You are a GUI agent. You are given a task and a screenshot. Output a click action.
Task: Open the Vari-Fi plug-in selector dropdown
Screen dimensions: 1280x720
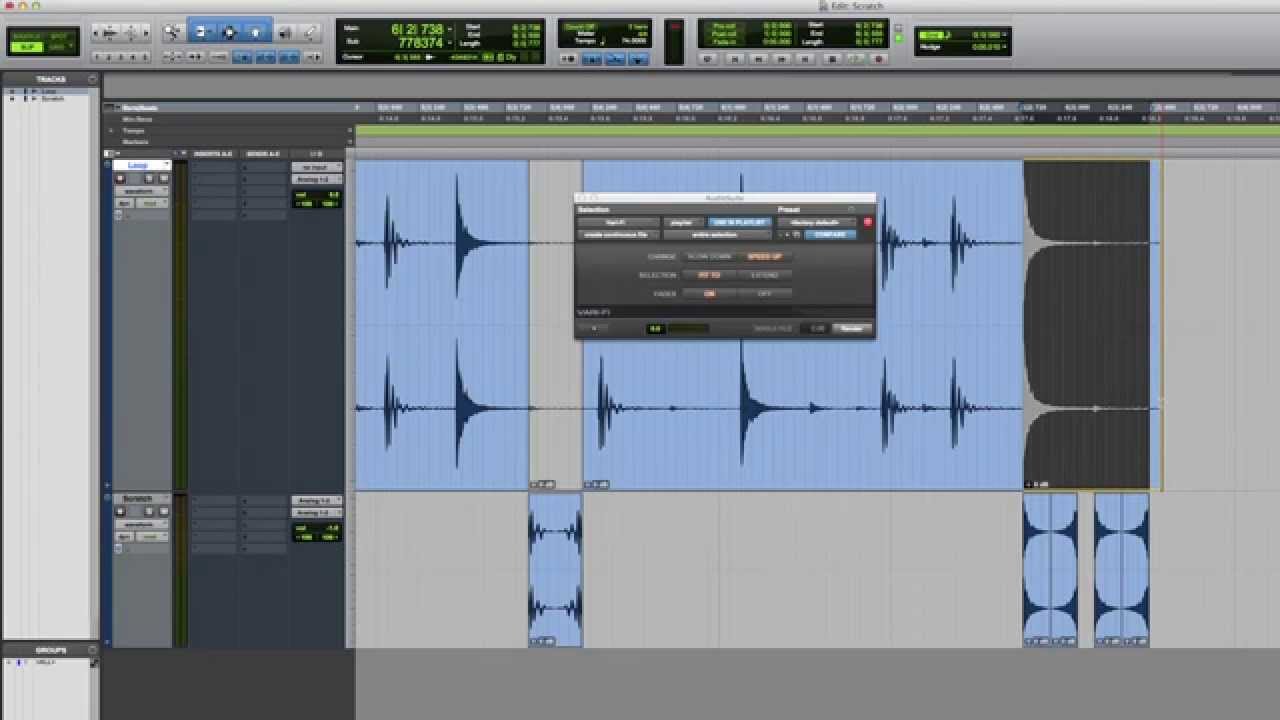tap(617, 222)
